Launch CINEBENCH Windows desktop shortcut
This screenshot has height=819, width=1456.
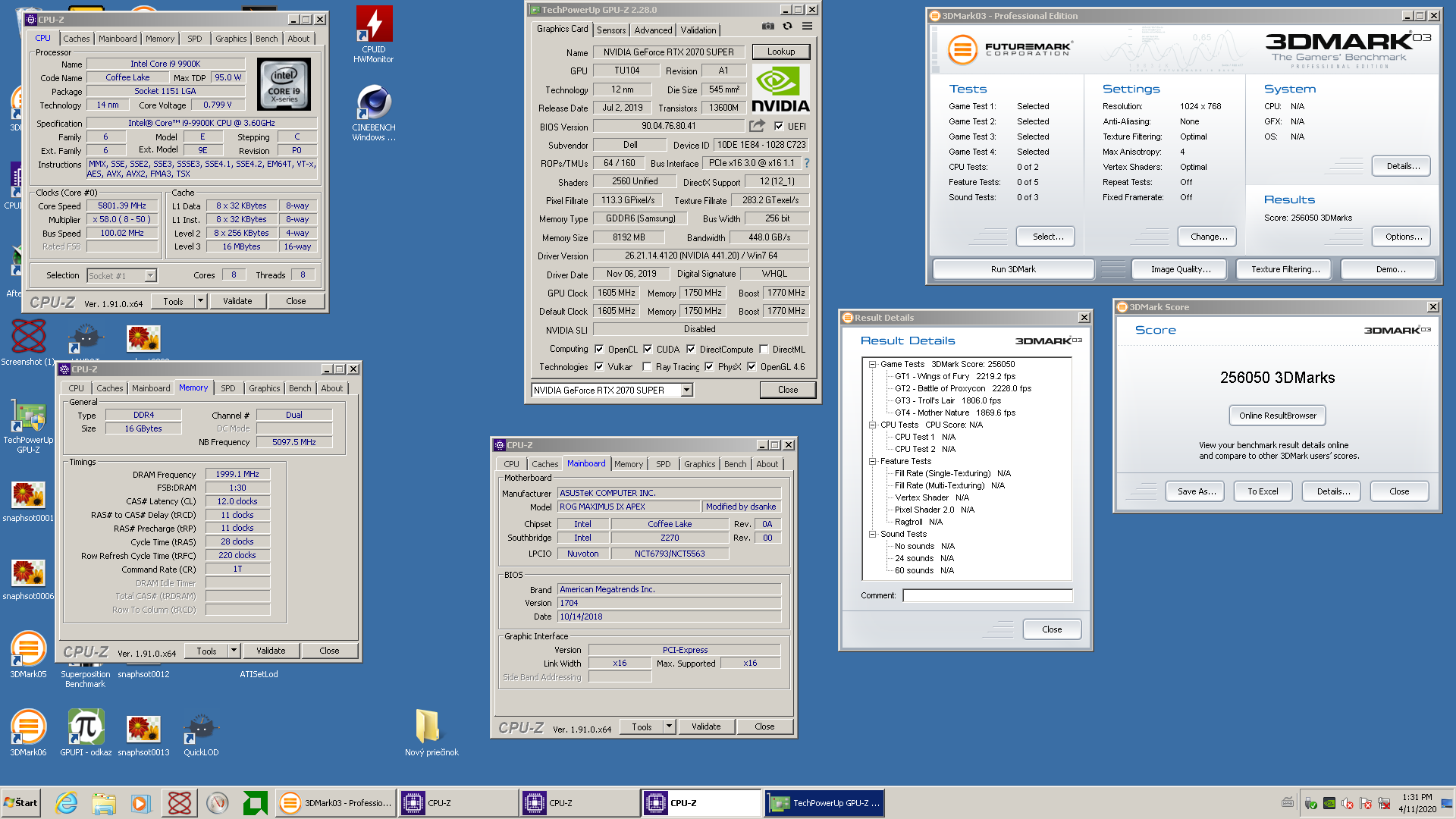point(374,112)
